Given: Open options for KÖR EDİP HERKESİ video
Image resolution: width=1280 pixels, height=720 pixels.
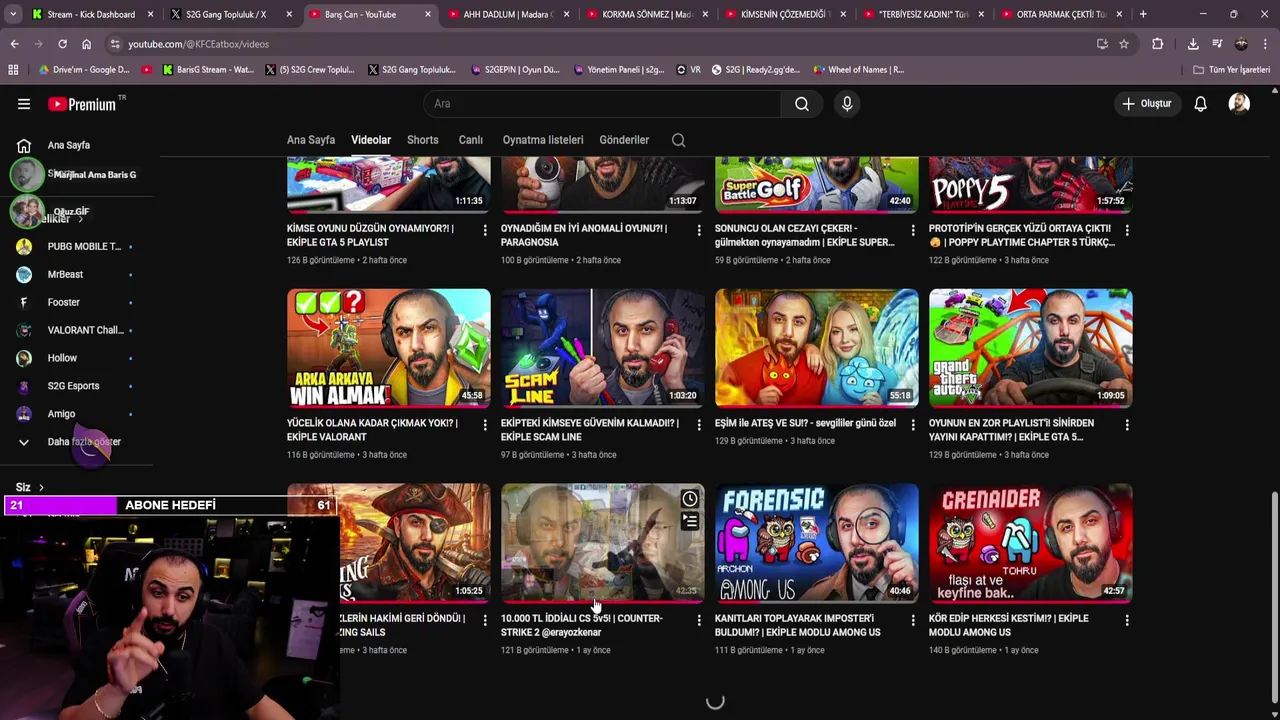Looking at the screenshot, I should pyautogui.click(x=1127, y=620).
